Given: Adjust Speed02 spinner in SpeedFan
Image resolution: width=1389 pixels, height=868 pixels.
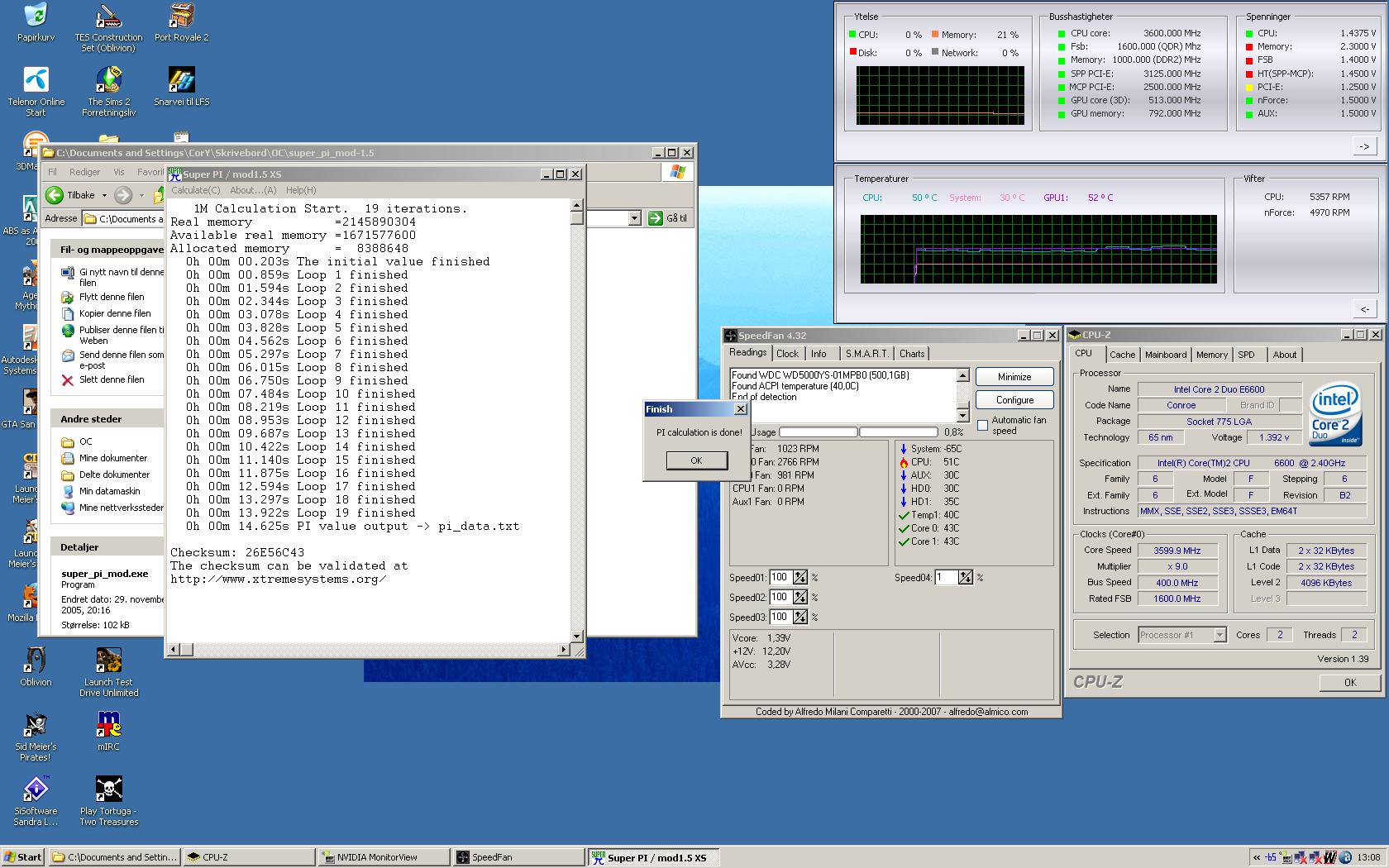Looking at the screenshot, I should pos(800,598).
